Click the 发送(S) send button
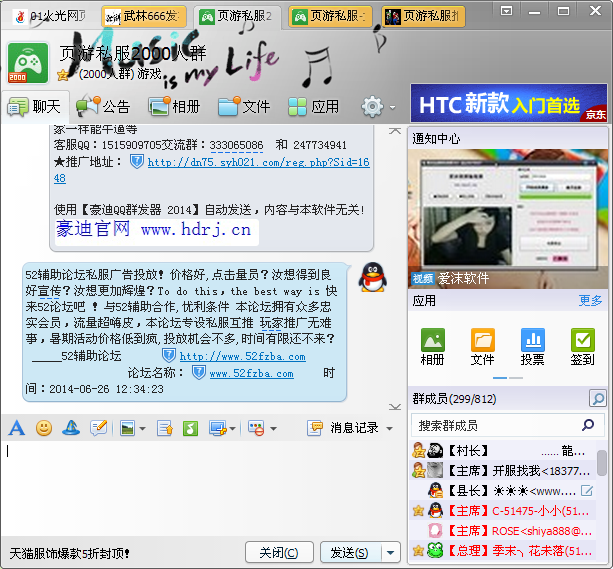 350,553
